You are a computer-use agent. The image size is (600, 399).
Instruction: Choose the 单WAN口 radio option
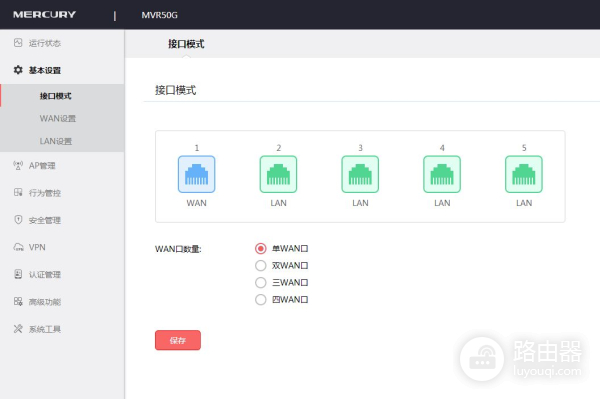point(261,249)
